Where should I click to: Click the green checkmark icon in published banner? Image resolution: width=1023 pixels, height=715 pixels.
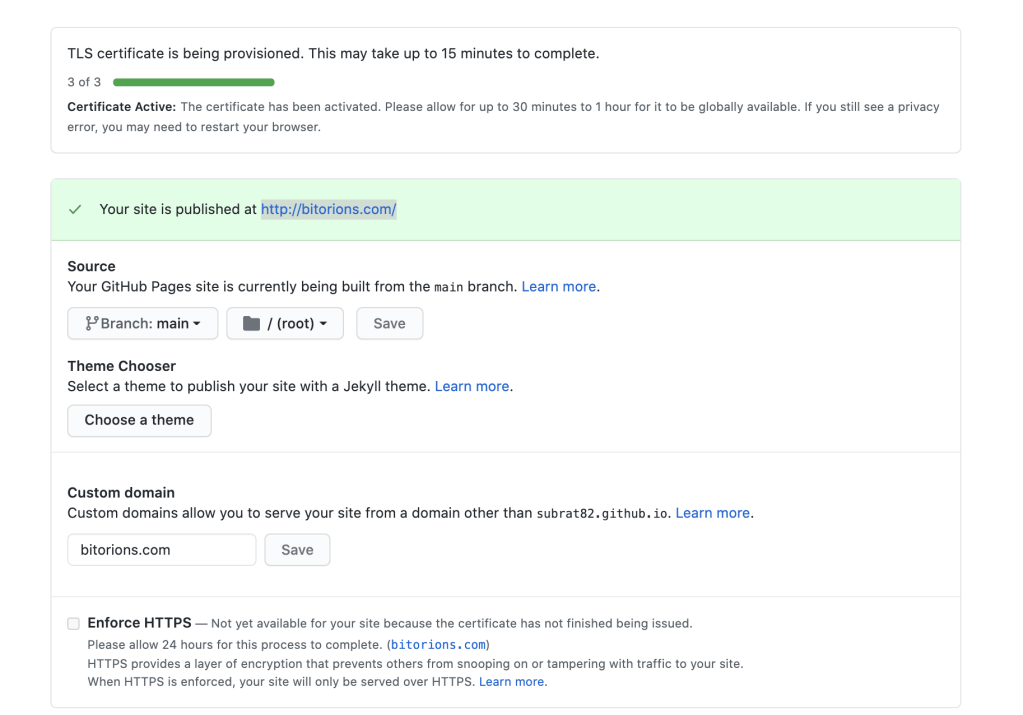tap(75, 210)
